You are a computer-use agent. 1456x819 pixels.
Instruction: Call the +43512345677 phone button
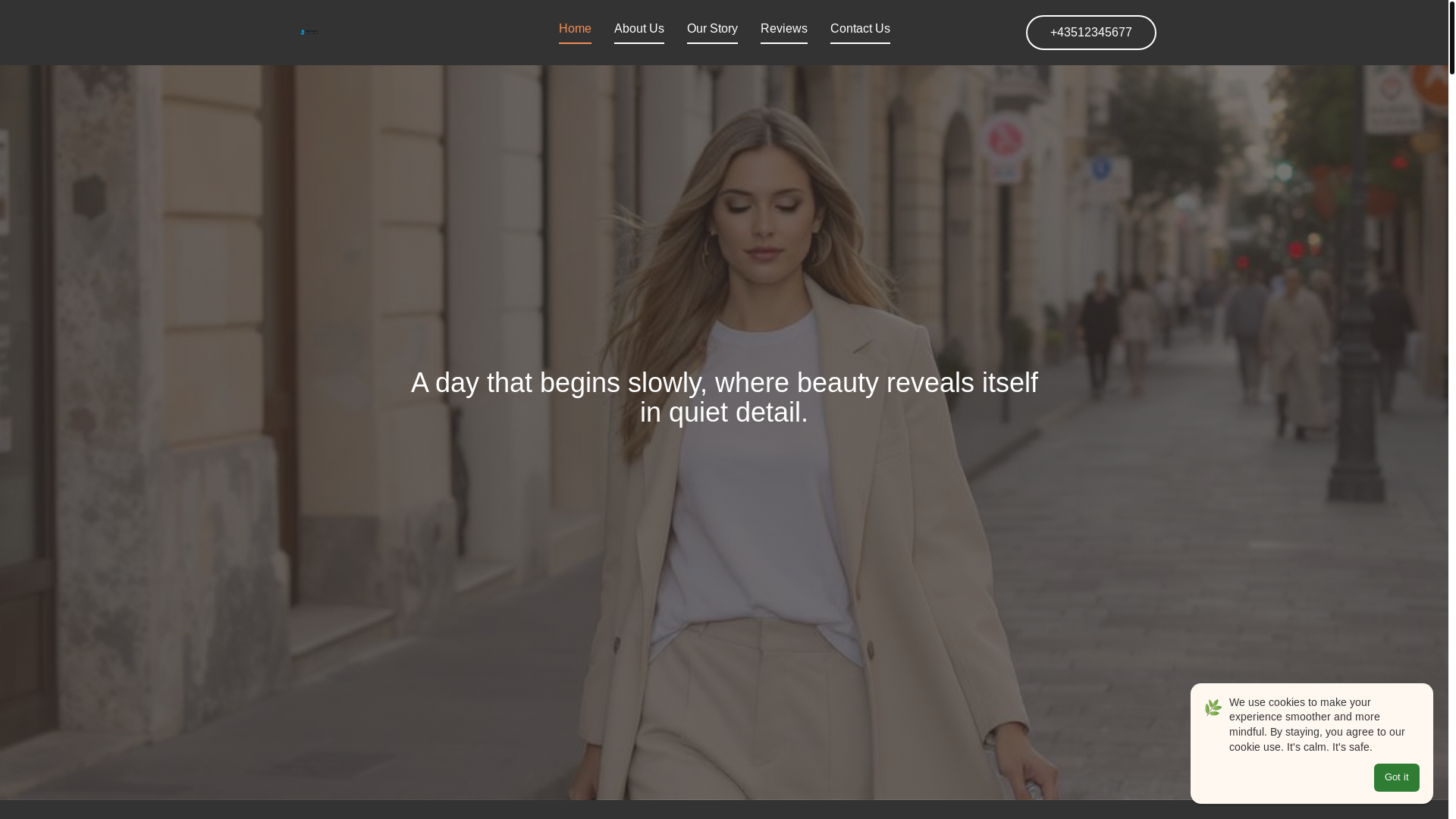(x=1090, y=33)
